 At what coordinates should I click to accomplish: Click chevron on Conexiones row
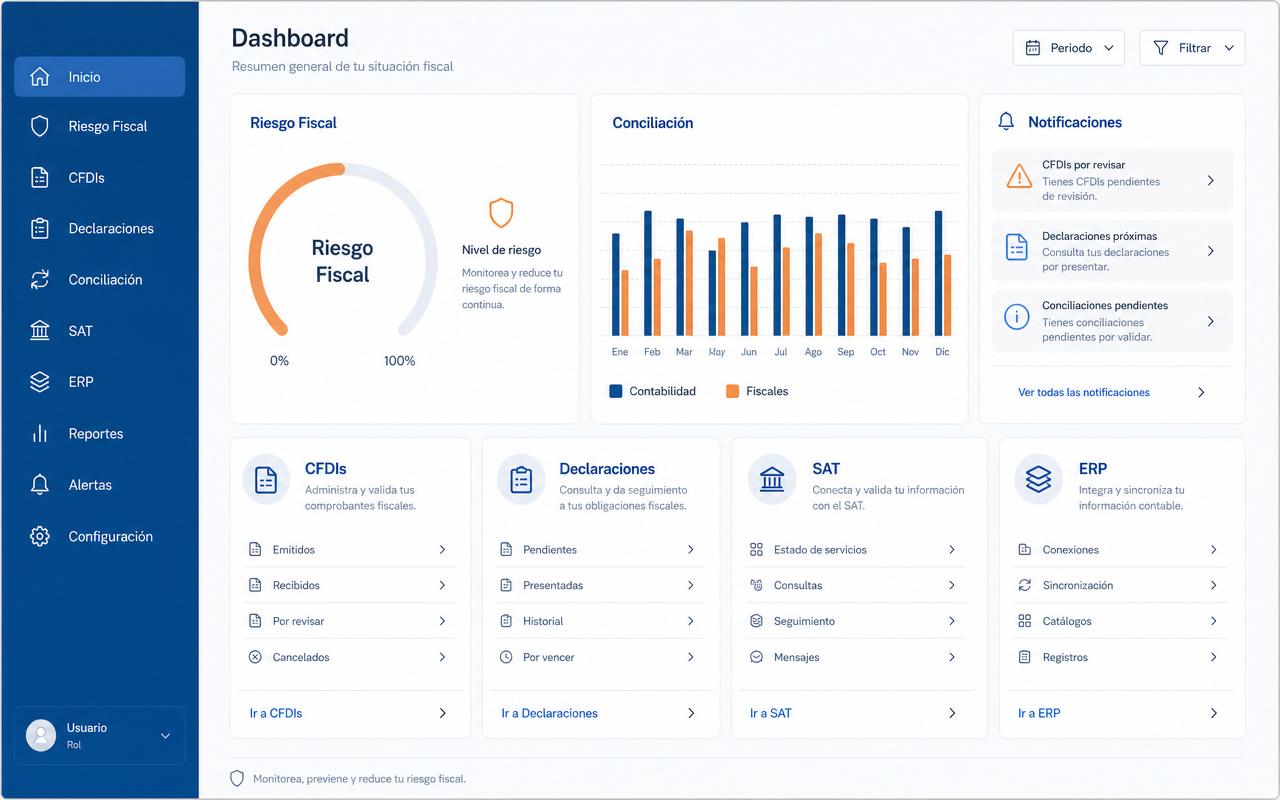tap(1214, 550)
